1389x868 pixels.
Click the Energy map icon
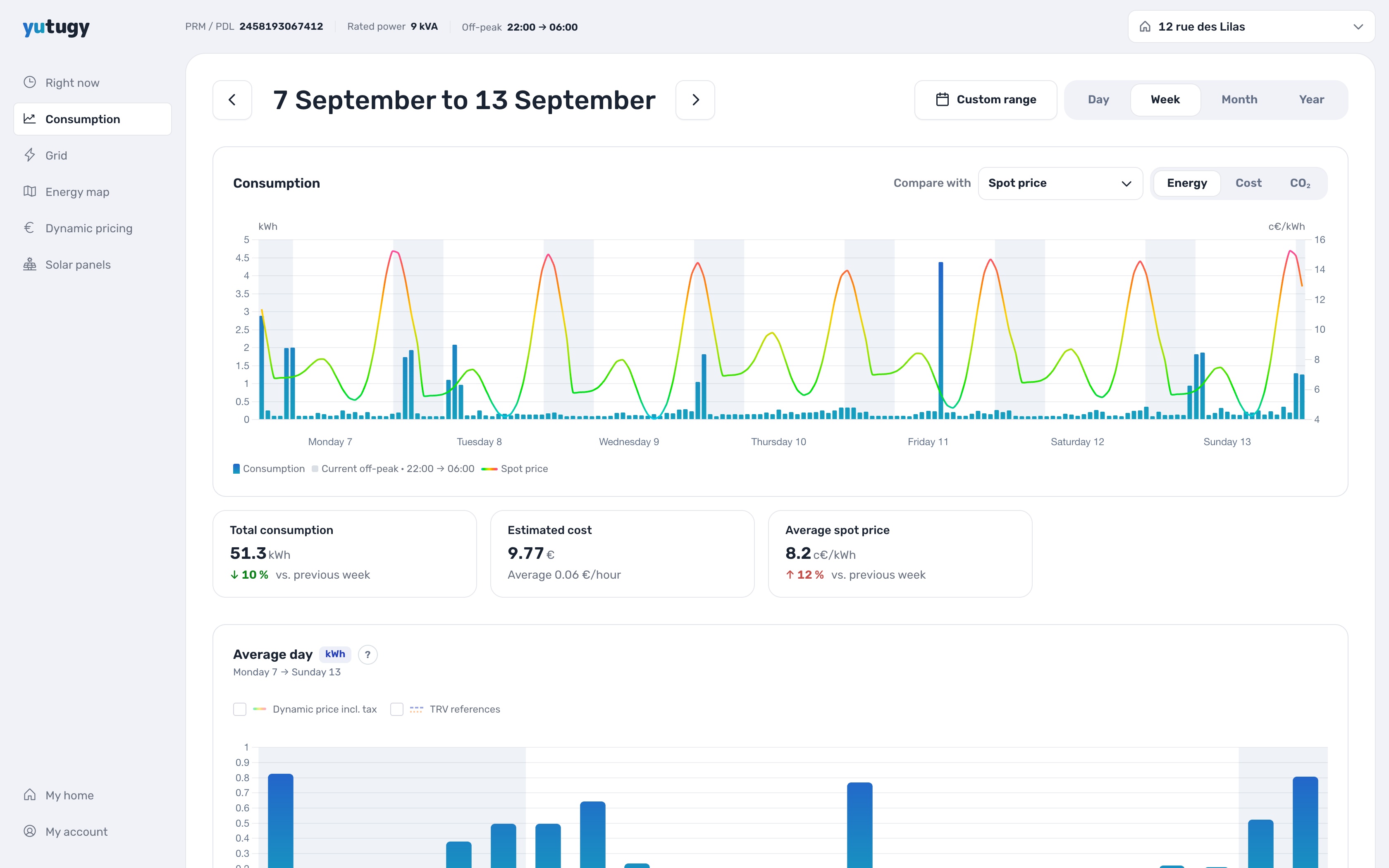(30, 191)
